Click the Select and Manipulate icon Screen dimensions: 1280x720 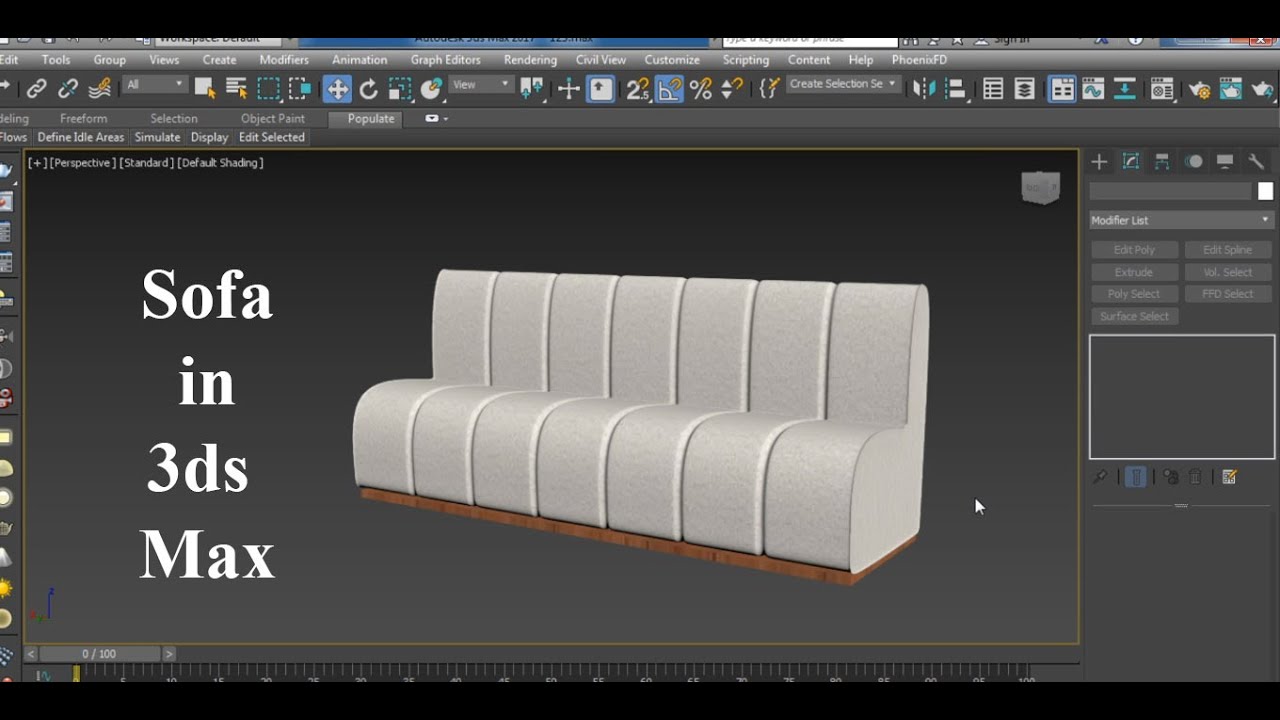point(568,89)
